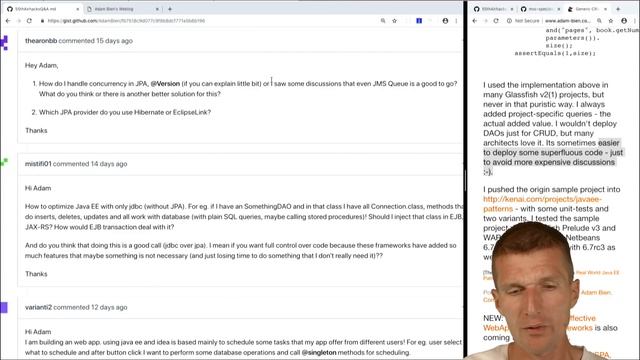Select Generic CRUD tab in right window
This screenshot has width=640, height=360.
(586, 9)
